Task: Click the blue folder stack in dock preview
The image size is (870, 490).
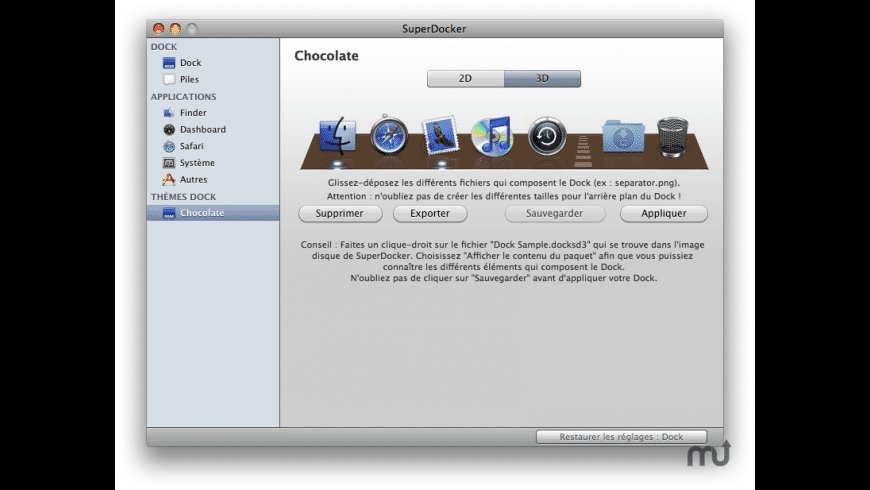Action: point(623,136)
